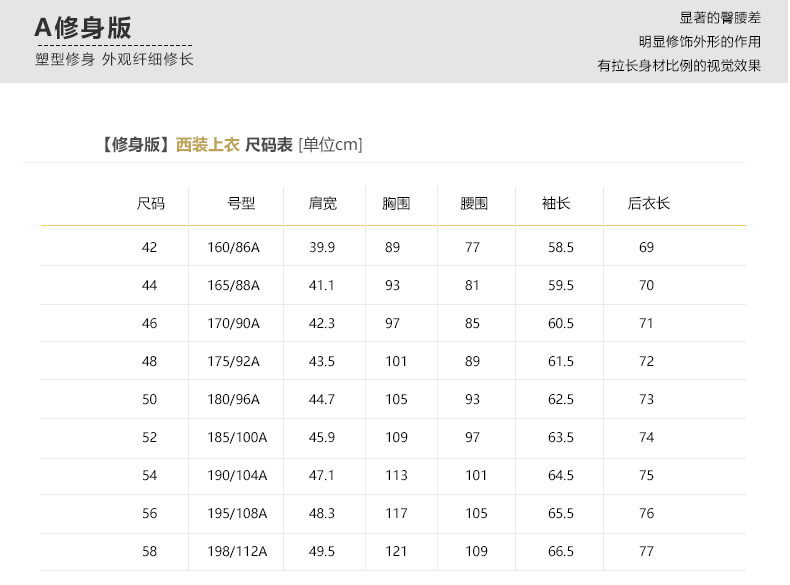
Task: Click sleeve length value '65.5'
Action: [x=561, y=513]
